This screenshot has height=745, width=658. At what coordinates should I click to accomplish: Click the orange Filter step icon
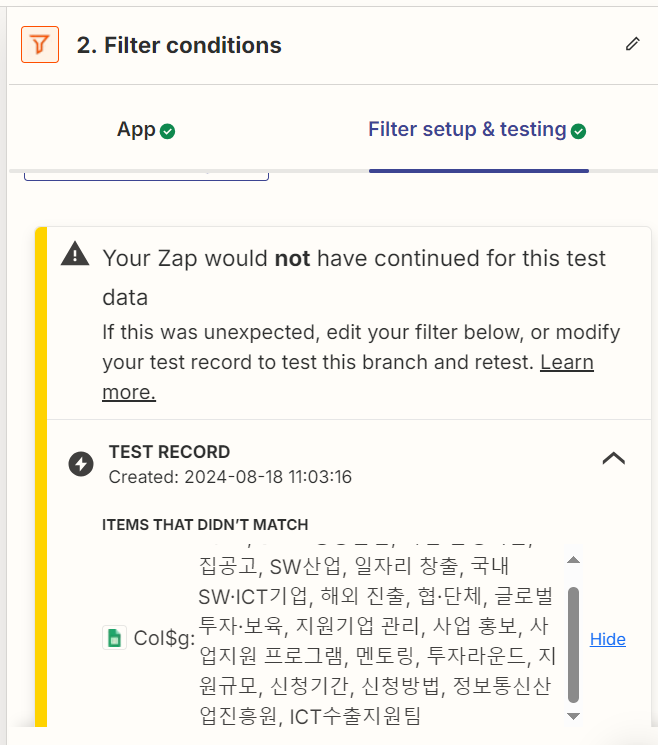tap(40, 45)
